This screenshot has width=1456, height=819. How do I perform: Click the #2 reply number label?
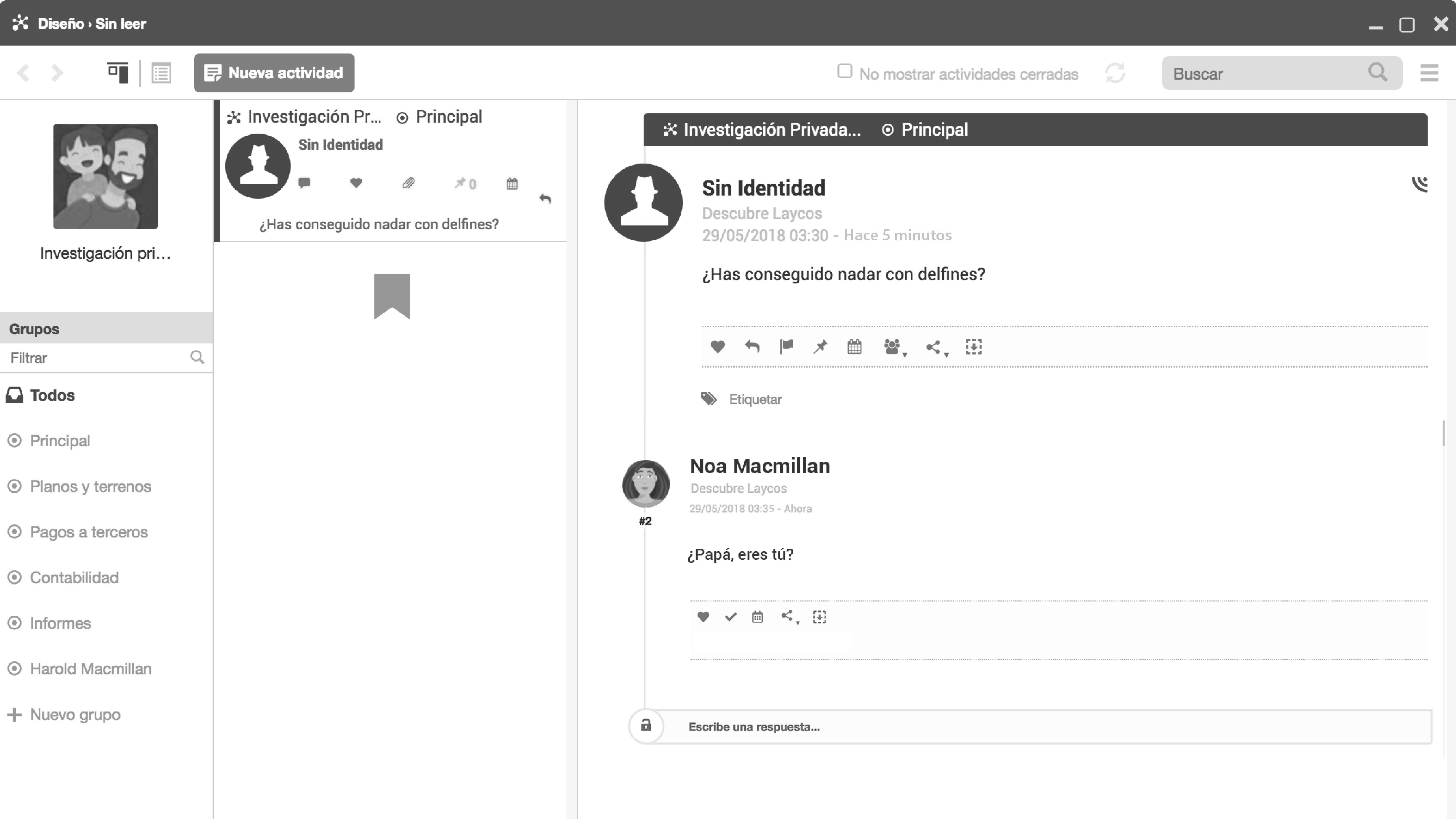tap(645, 521)
